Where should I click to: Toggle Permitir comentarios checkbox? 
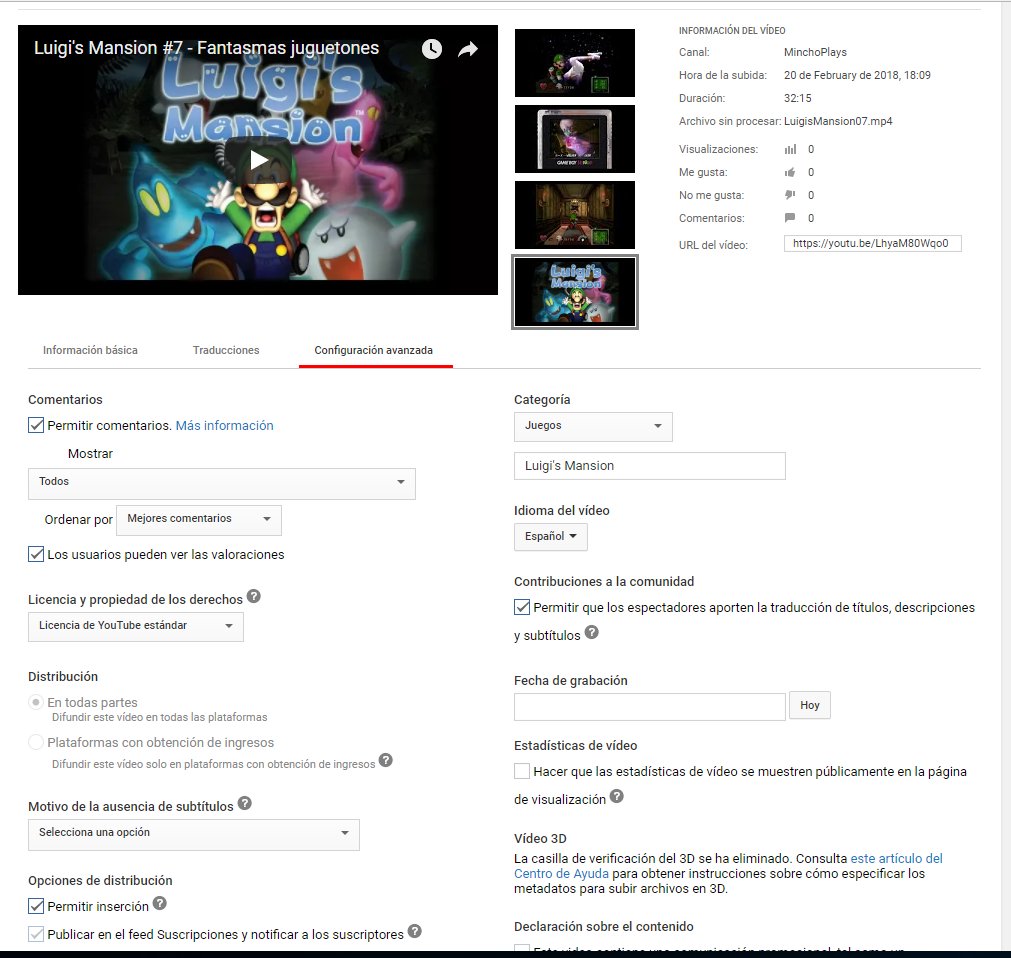[x=36, y=425]
